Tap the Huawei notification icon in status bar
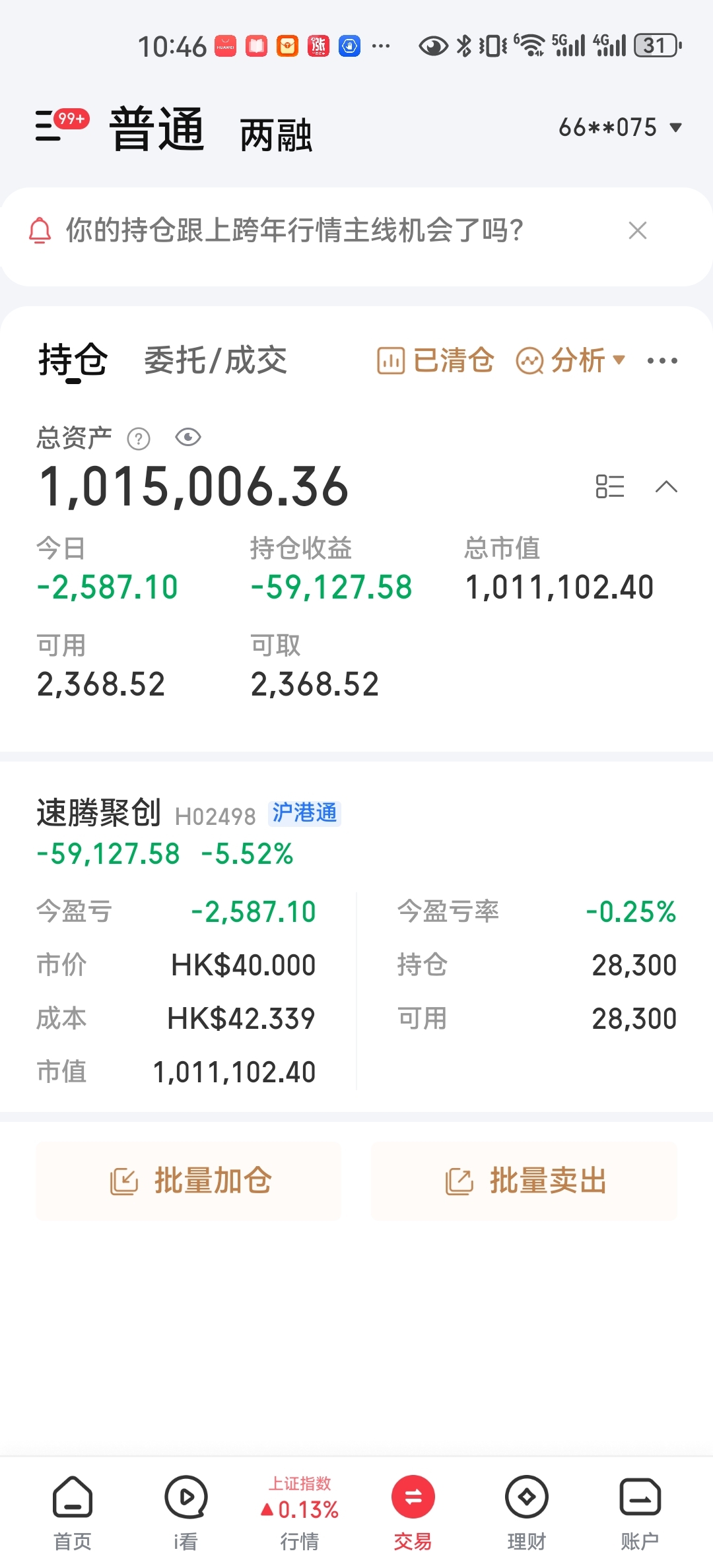This screenshot has height=1568, width=713. click(225, 46)
